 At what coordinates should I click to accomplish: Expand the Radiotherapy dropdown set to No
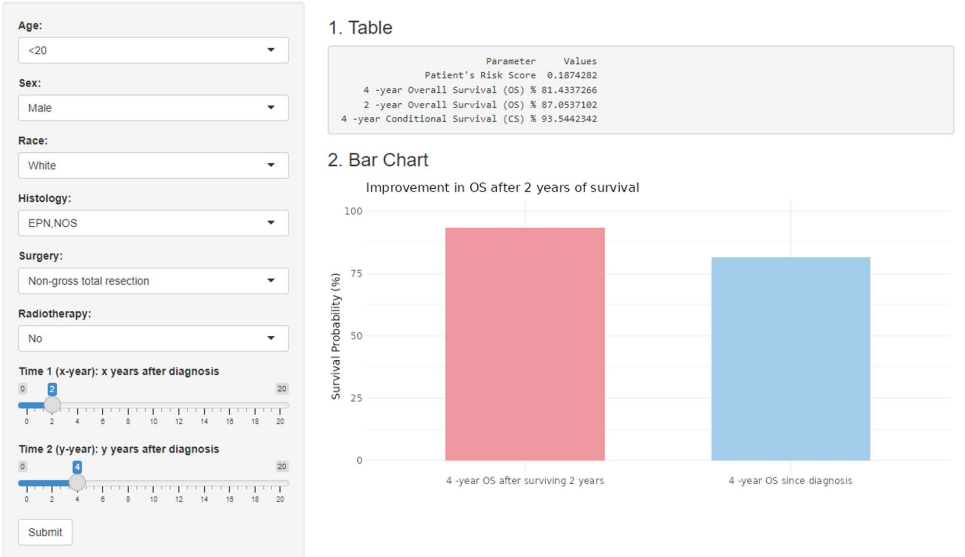(x=153, y=338)
